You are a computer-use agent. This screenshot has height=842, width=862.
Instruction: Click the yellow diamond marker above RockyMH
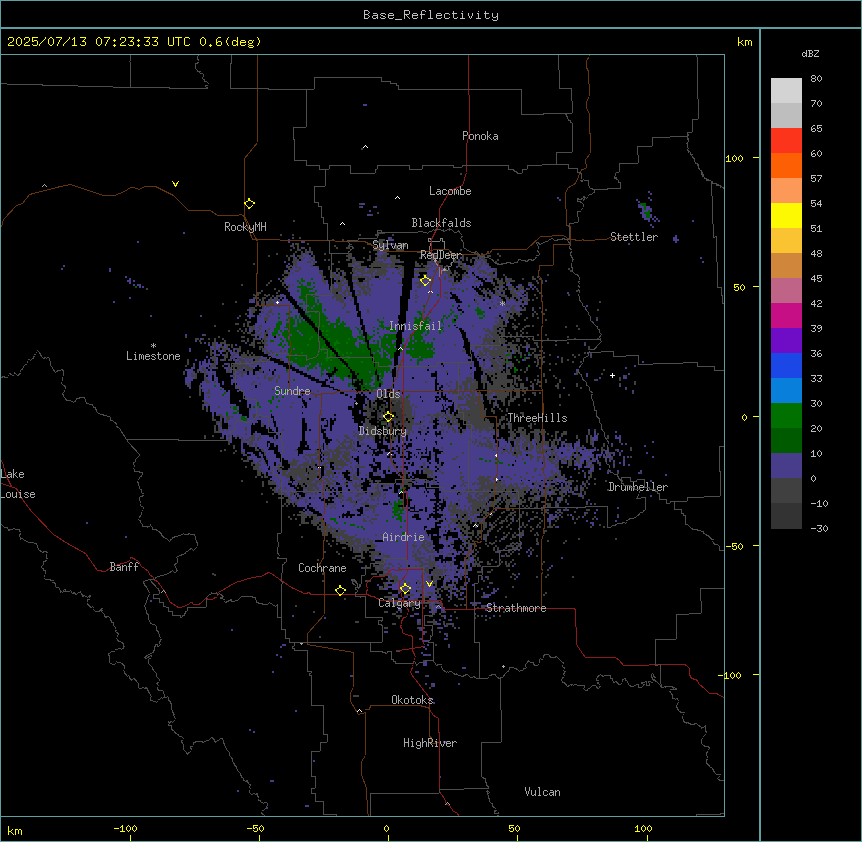point(250,203)
